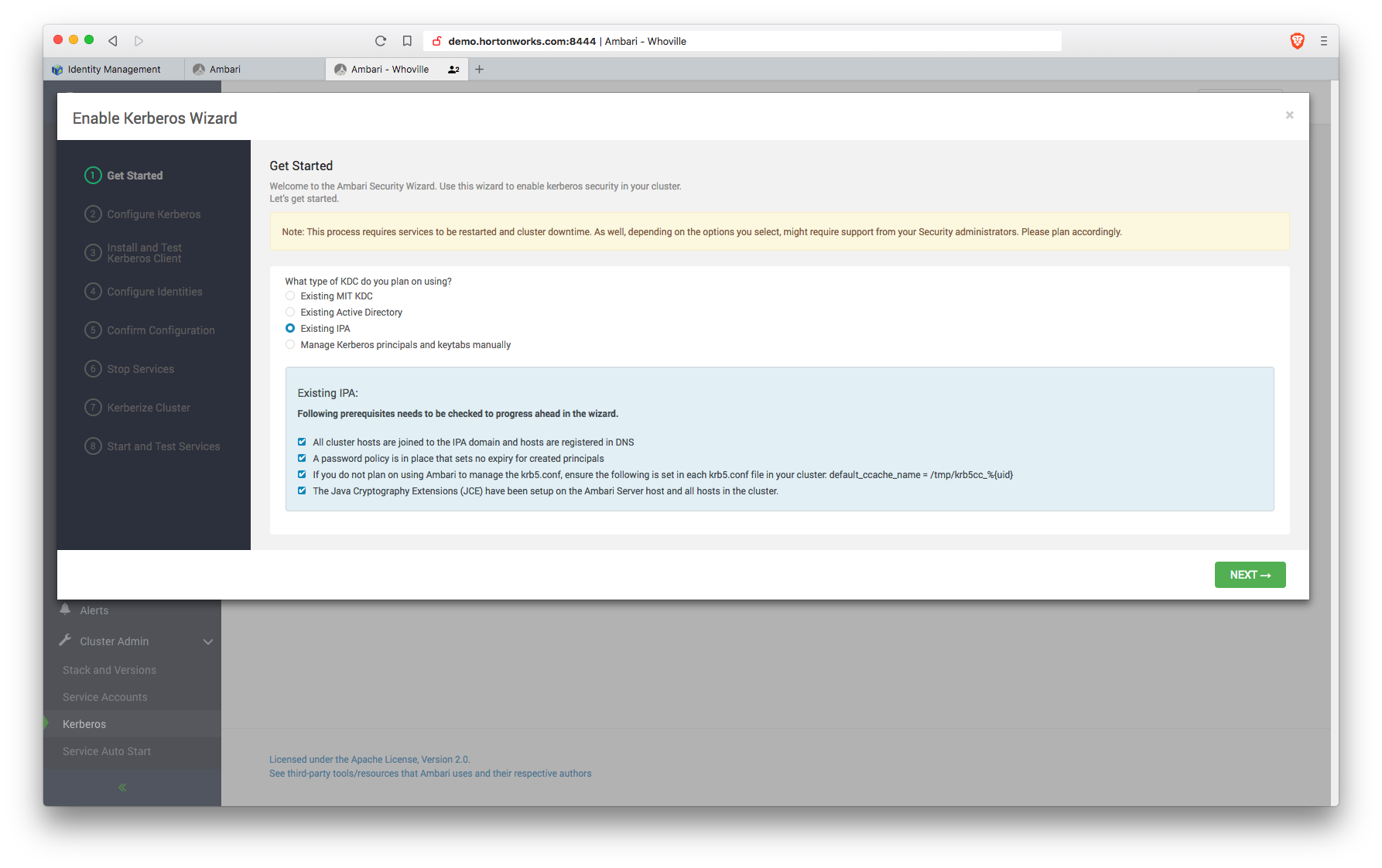Click the Confirm Configuration step label
The width and height of the screenshot is (1382, 868).
tap(161, 330)
